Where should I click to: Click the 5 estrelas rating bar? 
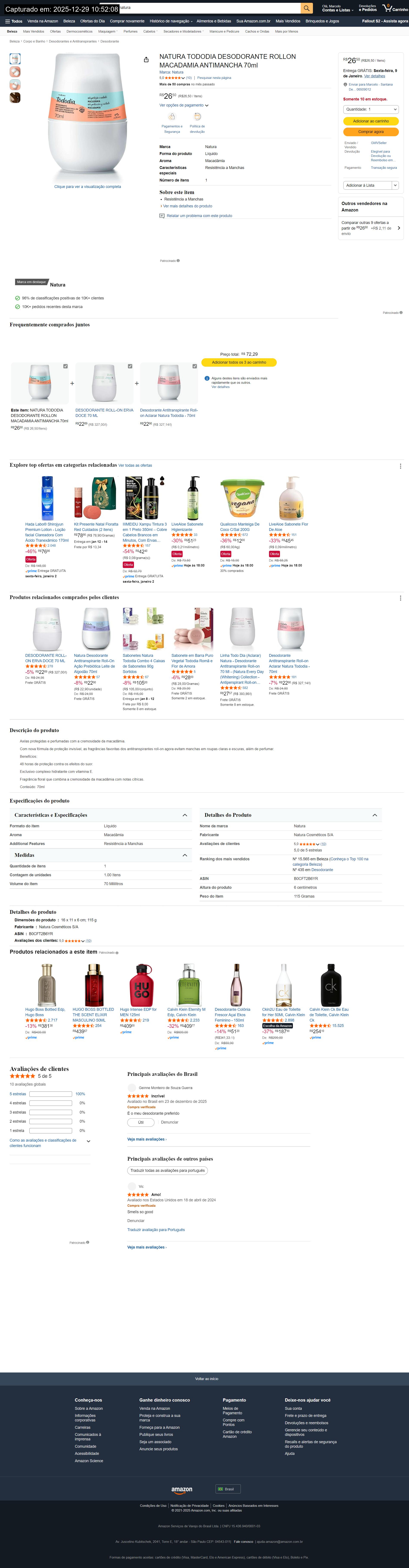[50, 1094]
